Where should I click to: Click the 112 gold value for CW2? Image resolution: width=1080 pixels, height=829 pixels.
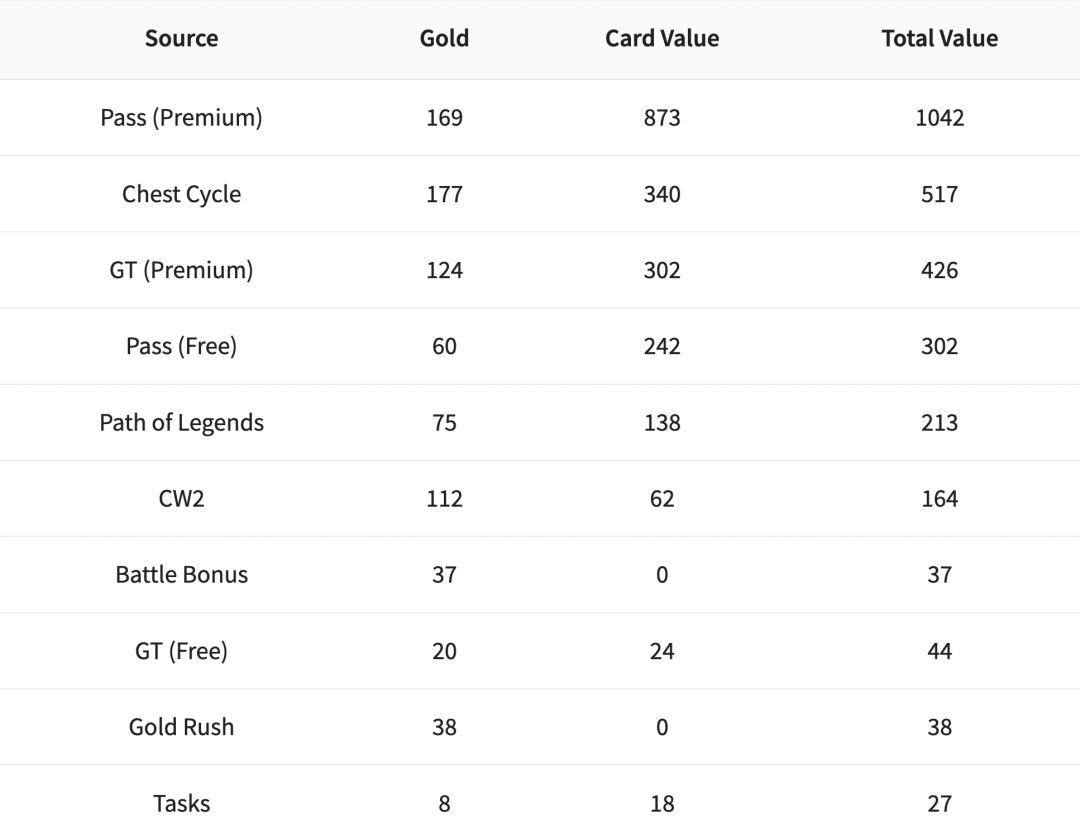(444, 499)
